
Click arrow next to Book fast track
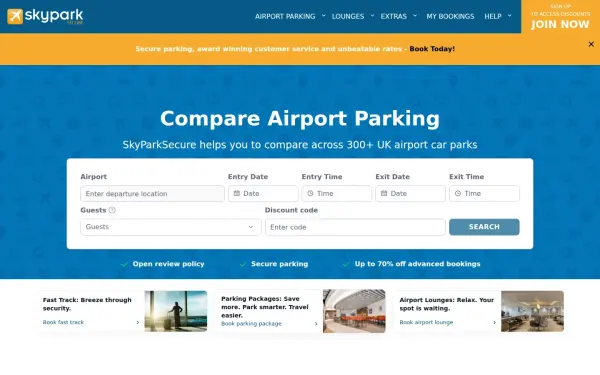[138, 323]
